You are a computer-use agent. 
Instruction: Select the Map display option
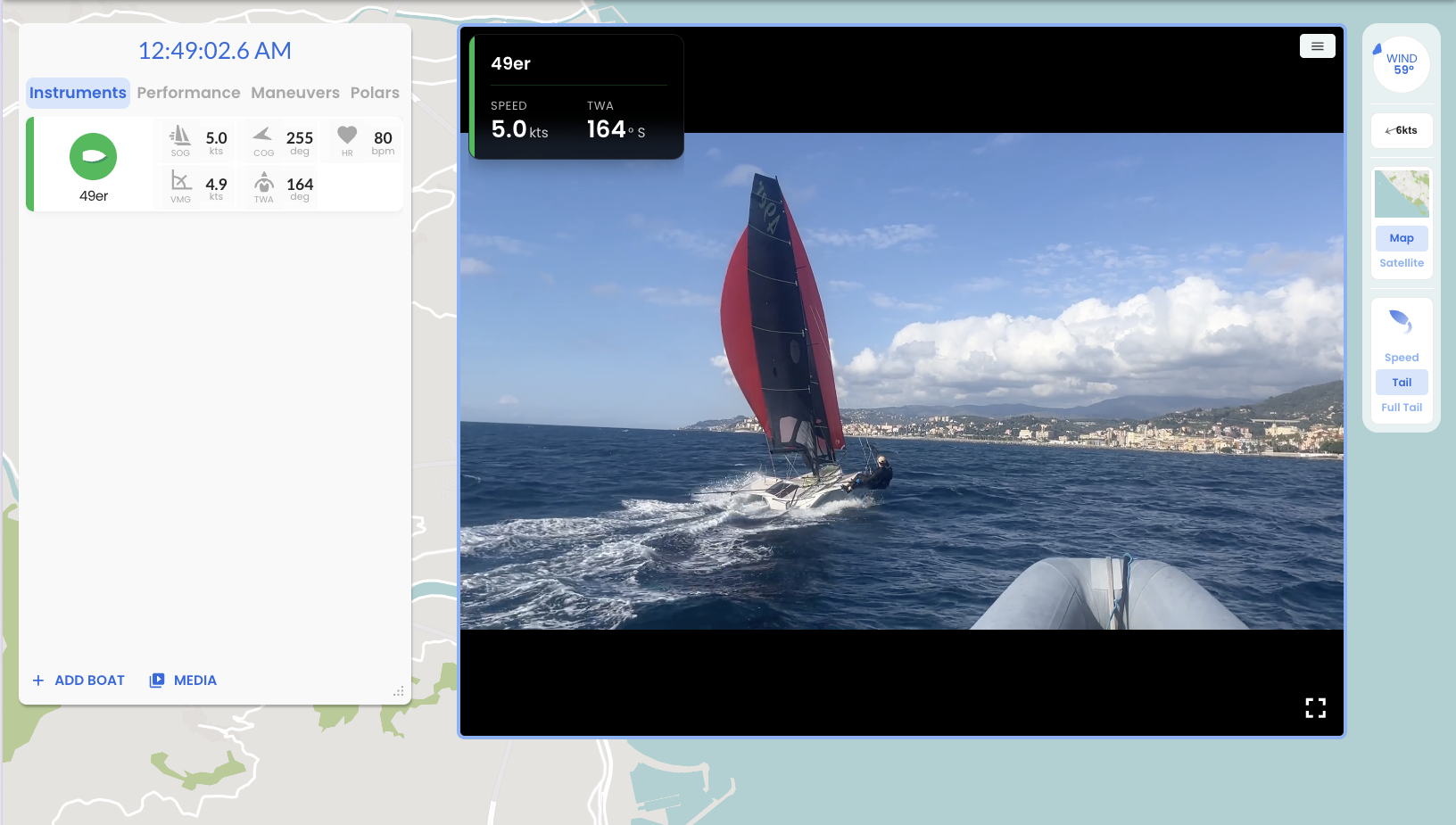[1401, 238]
